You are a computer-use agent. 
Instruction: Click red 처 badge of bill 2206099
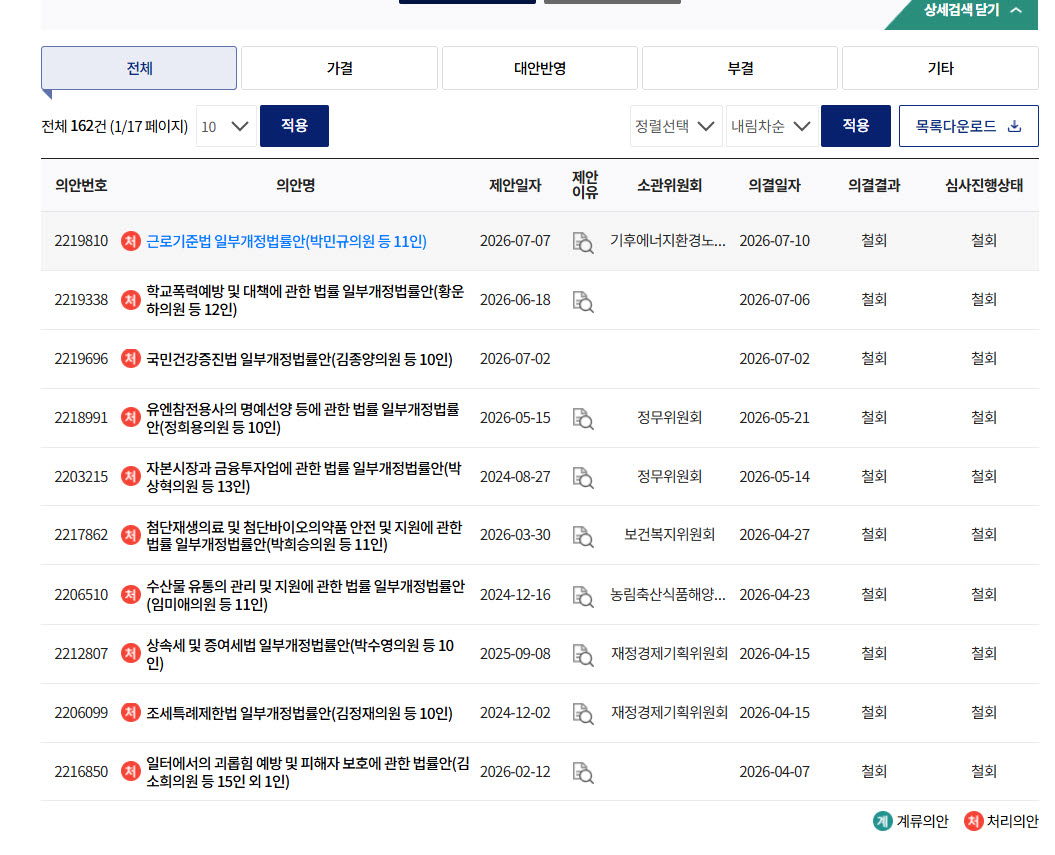tap(131, 712)
